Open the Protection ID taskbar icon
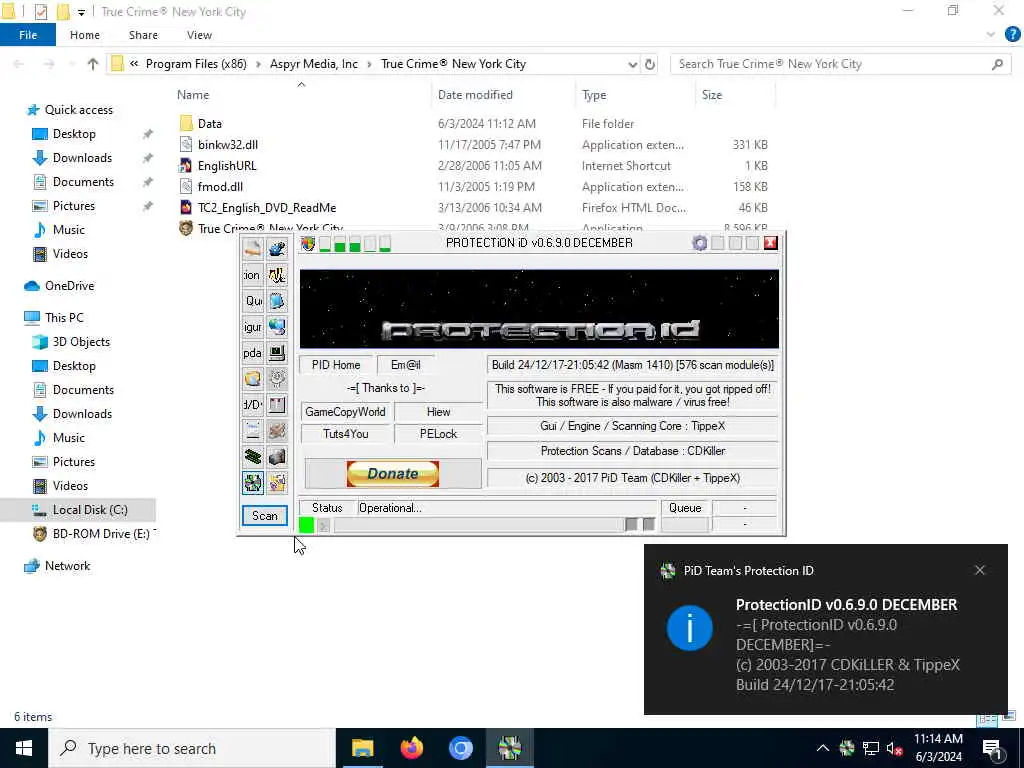 [x=509, y=748]
